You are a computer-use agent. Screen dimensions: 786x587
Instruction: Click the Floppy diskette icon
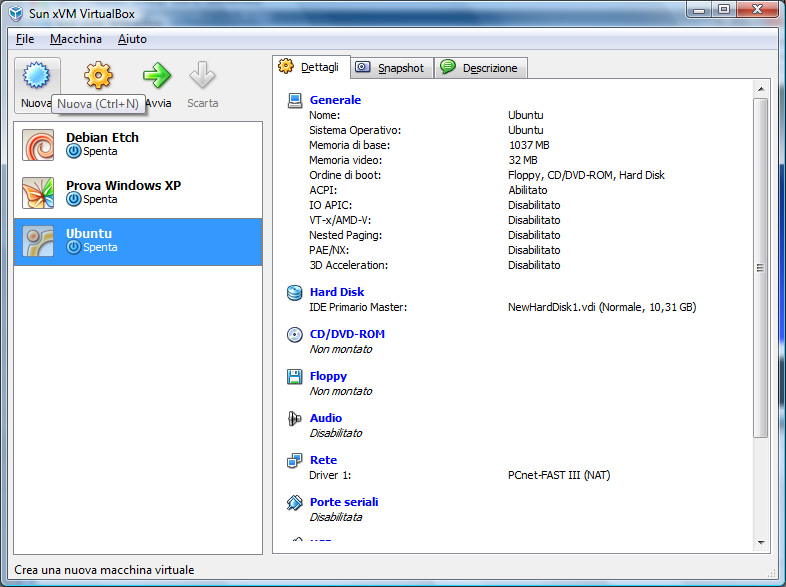coord(295,376)
